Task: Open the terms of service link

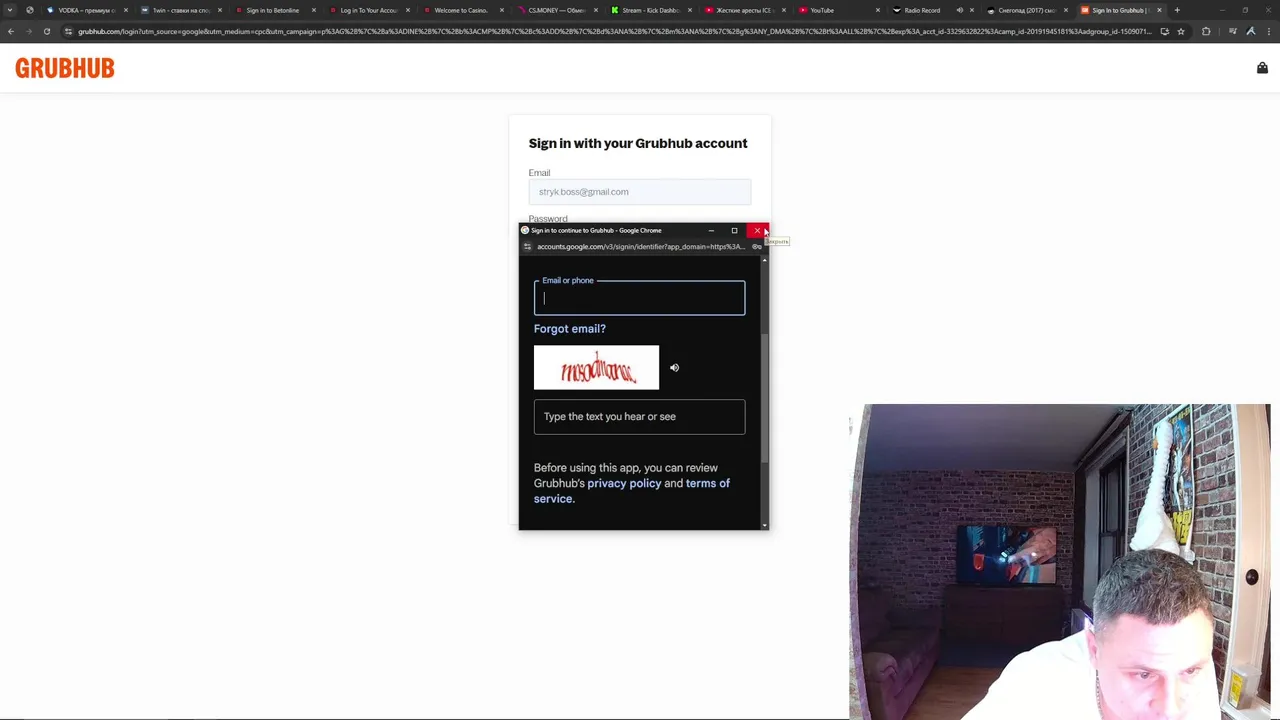Action: pyautogui.click(x=632, y=491)
